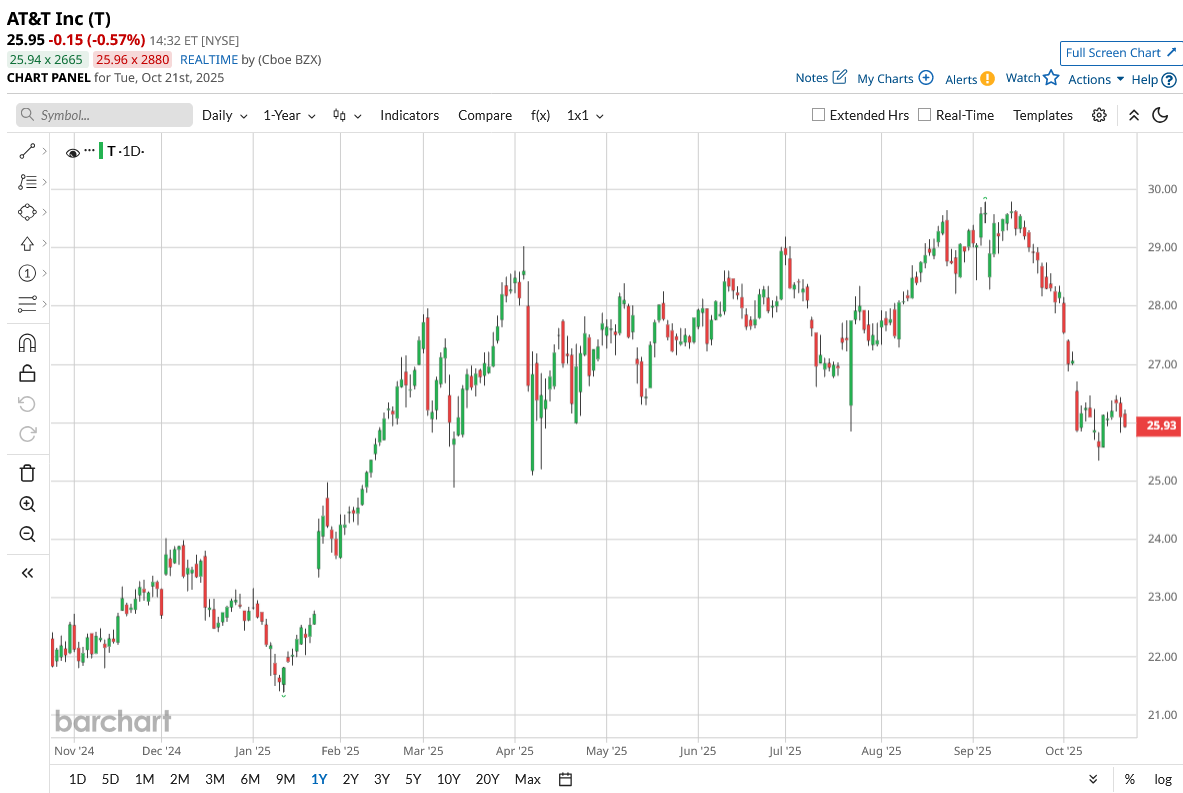Click the green T series color bar
Image resolution: width=1183 pixels, height=793 pixels.
pos(101,150)
